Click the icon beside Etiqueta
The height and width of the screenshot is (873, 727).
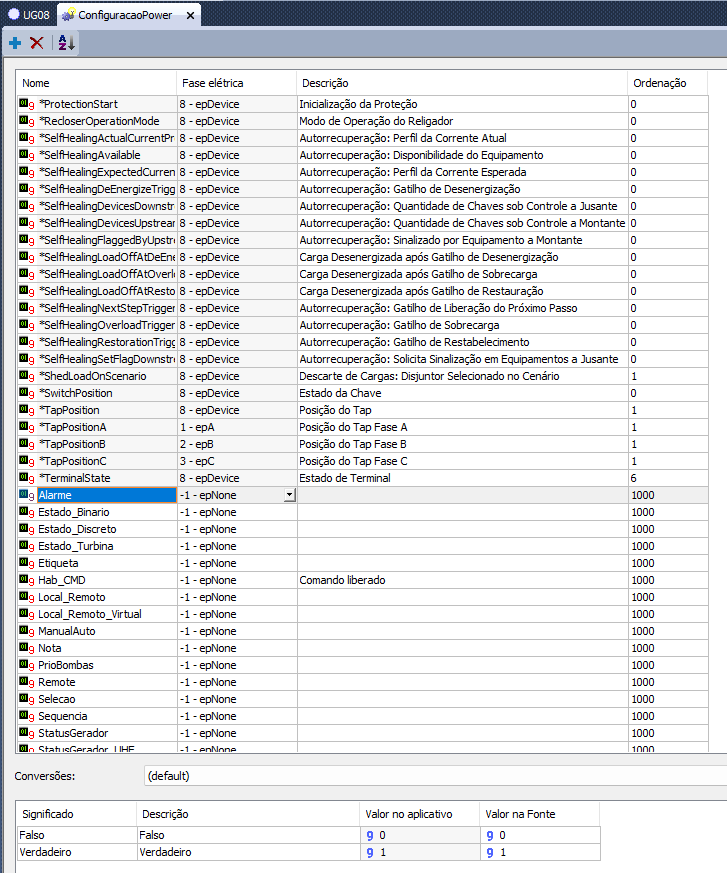[27, 563]
